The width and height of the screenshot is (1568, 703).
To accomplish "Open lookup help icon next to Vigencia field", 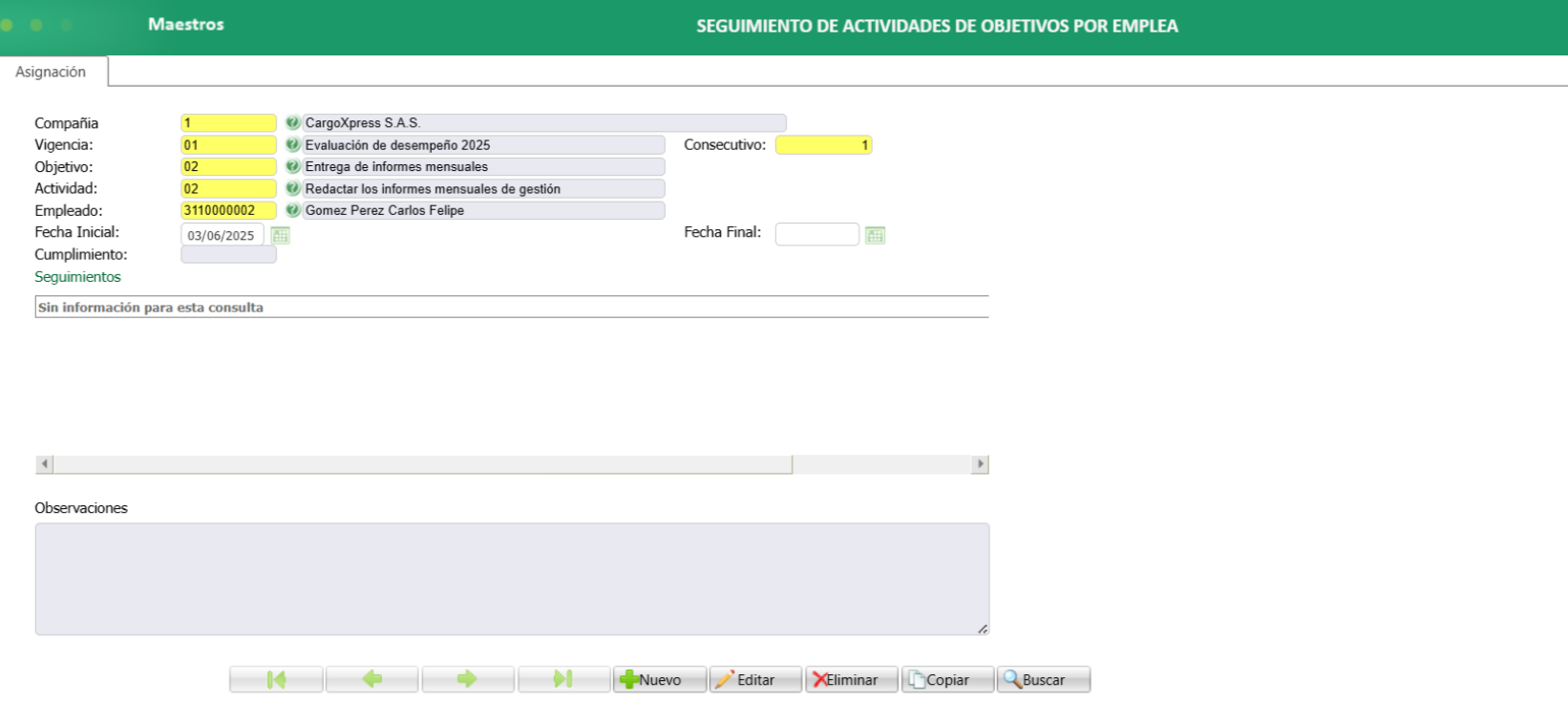I will [x=292, y=145].
